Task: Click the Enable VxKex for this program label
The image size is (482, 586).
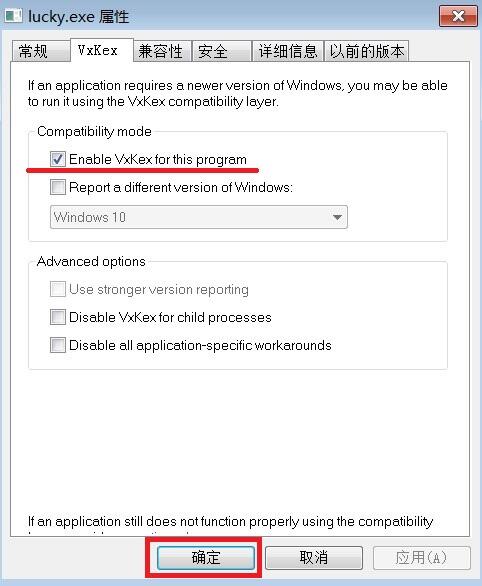Action: point(158,160)
